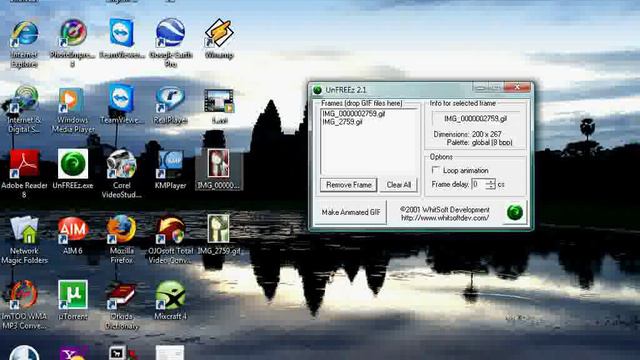Screen dimensions: 640x360
Task: Select IMG_0000002759.gif in Frames list
Action: pos(353,114)
